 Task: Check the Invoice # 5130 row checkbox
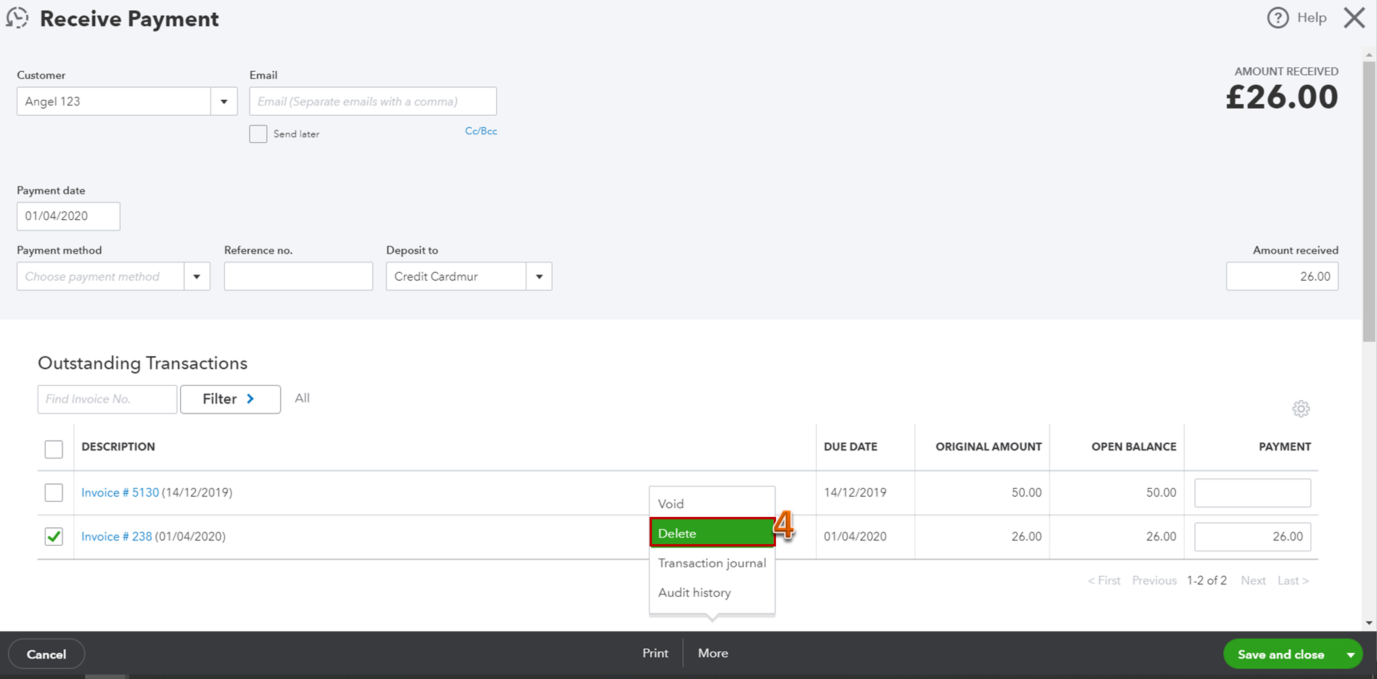pos(53,492)
